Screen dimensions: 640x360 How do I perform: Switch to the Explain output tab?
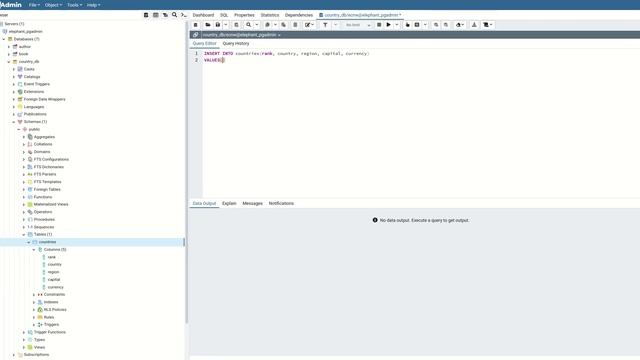(x=229, y=203)
